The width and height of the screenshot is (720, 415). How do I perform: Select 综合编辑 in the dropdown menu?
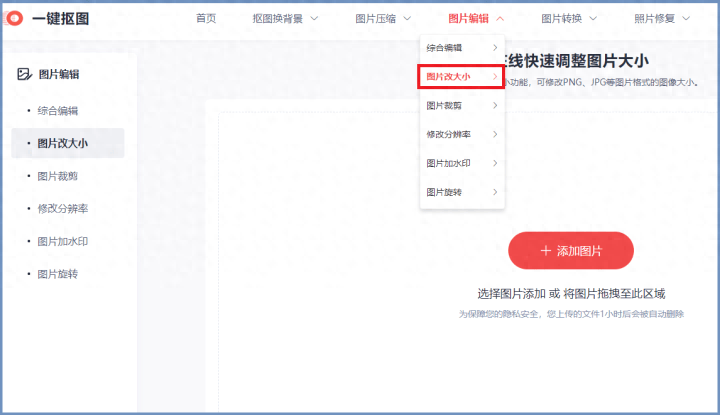click(460, 48)
